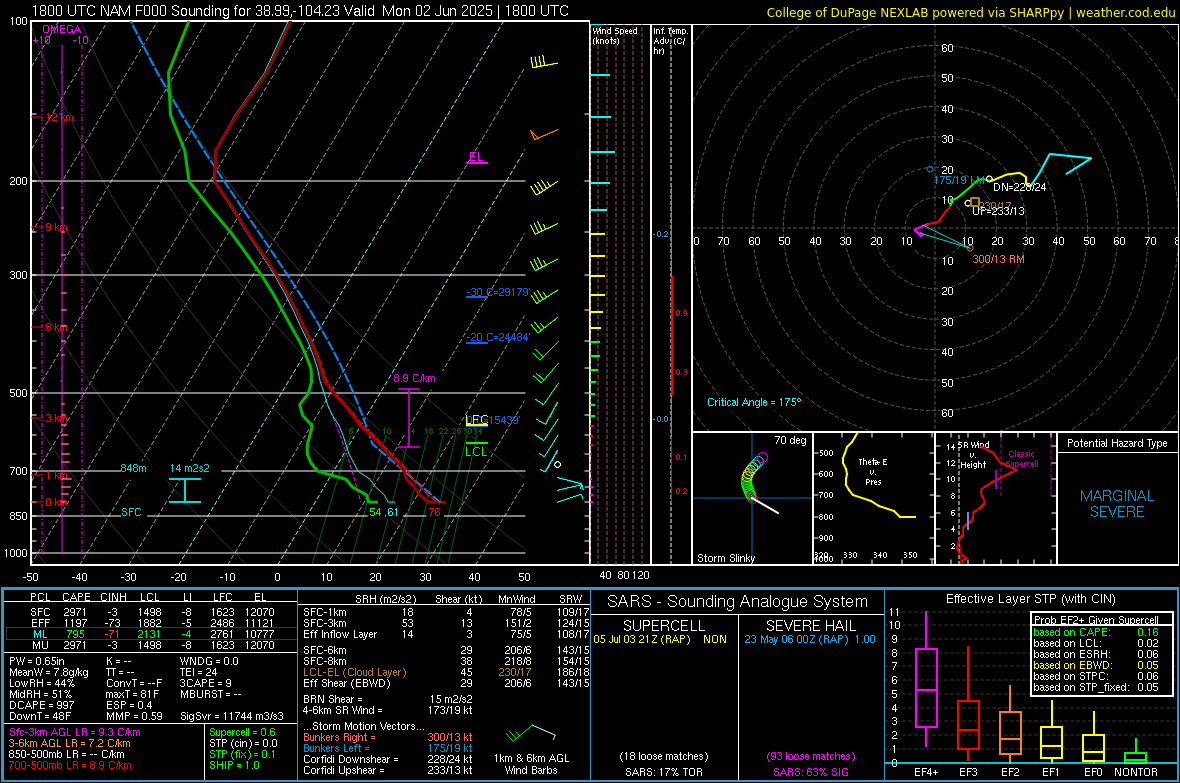Click the 848m effective inflow label
Viewport: 1180px width, 783px height.
(133, 468)
